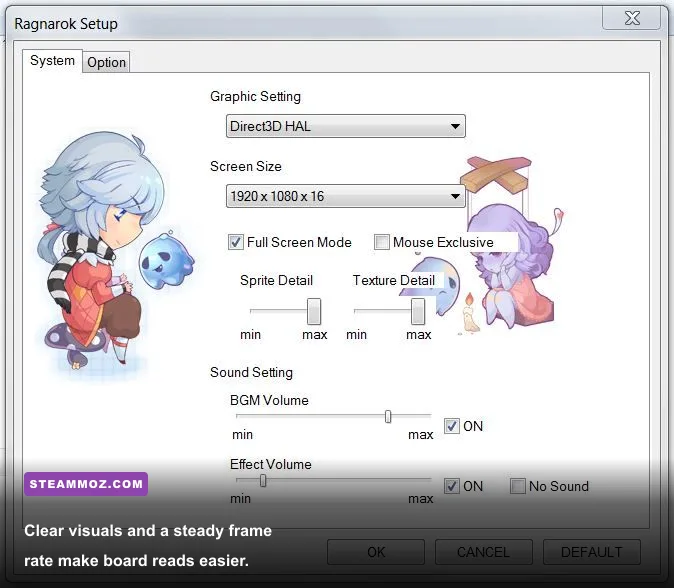
Task: Confirm settings with the OK button
Action: click(x=376, y=552)
